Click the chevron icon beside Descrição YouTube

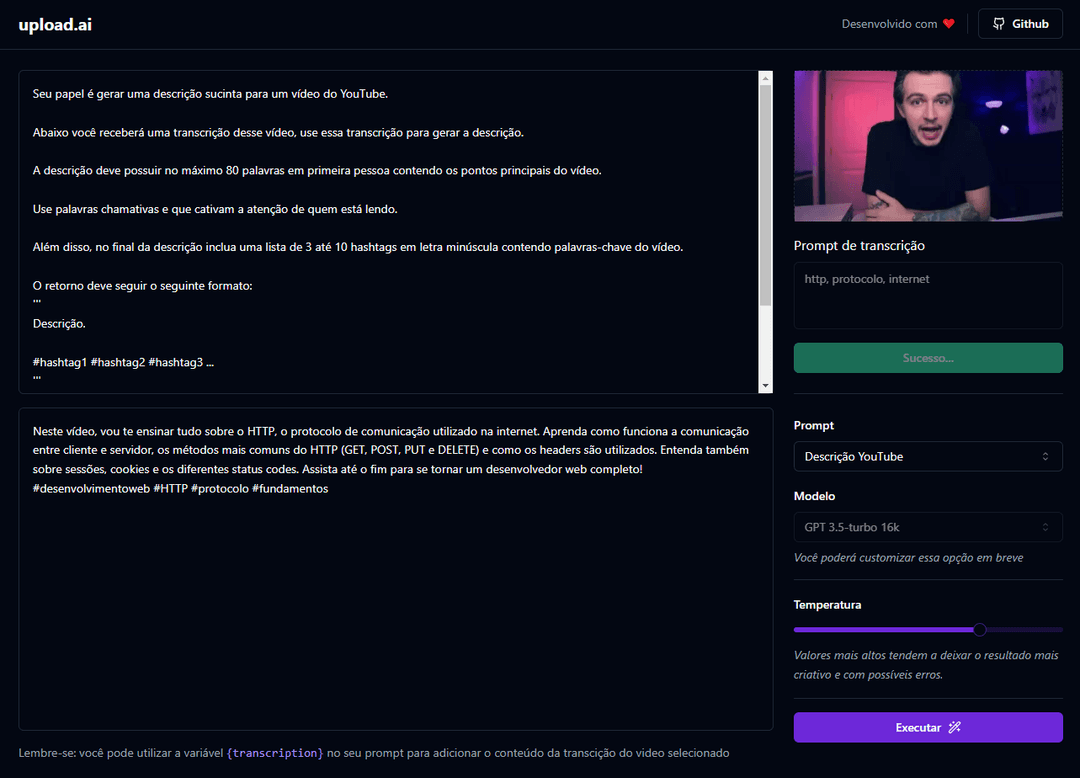point(1045,457)
